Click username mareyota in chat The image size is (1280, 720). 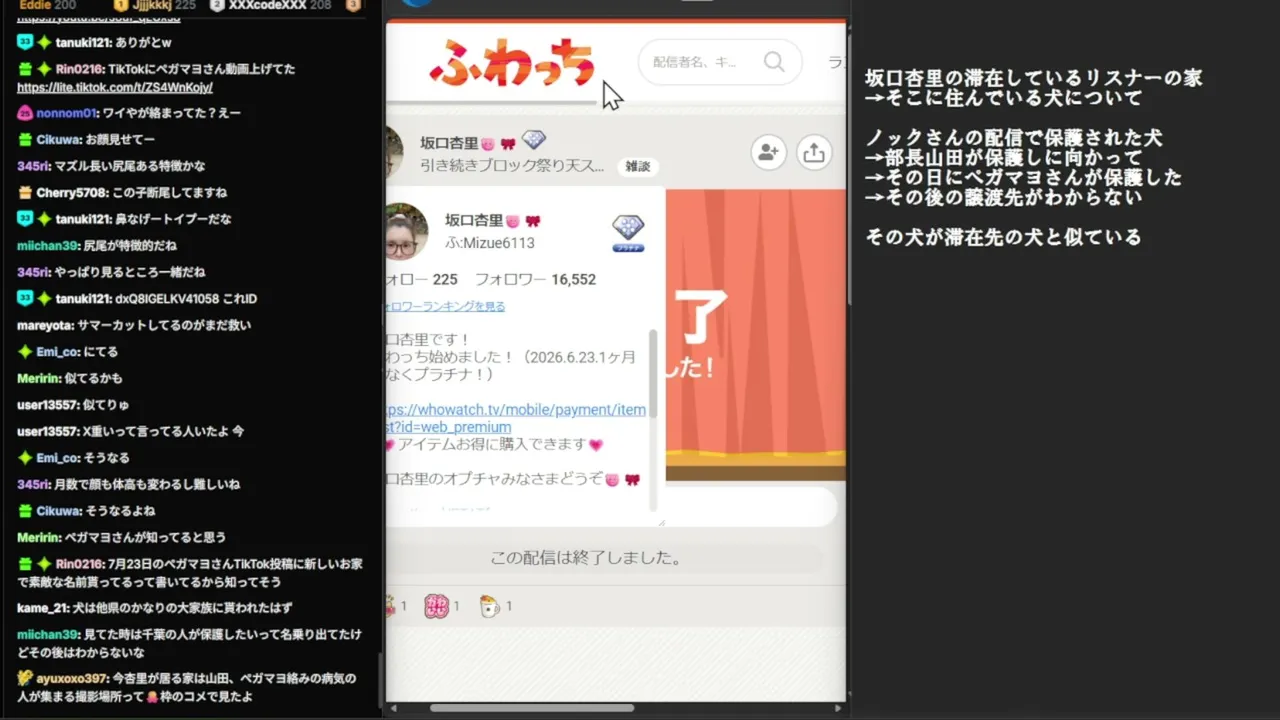pos(45,325)
